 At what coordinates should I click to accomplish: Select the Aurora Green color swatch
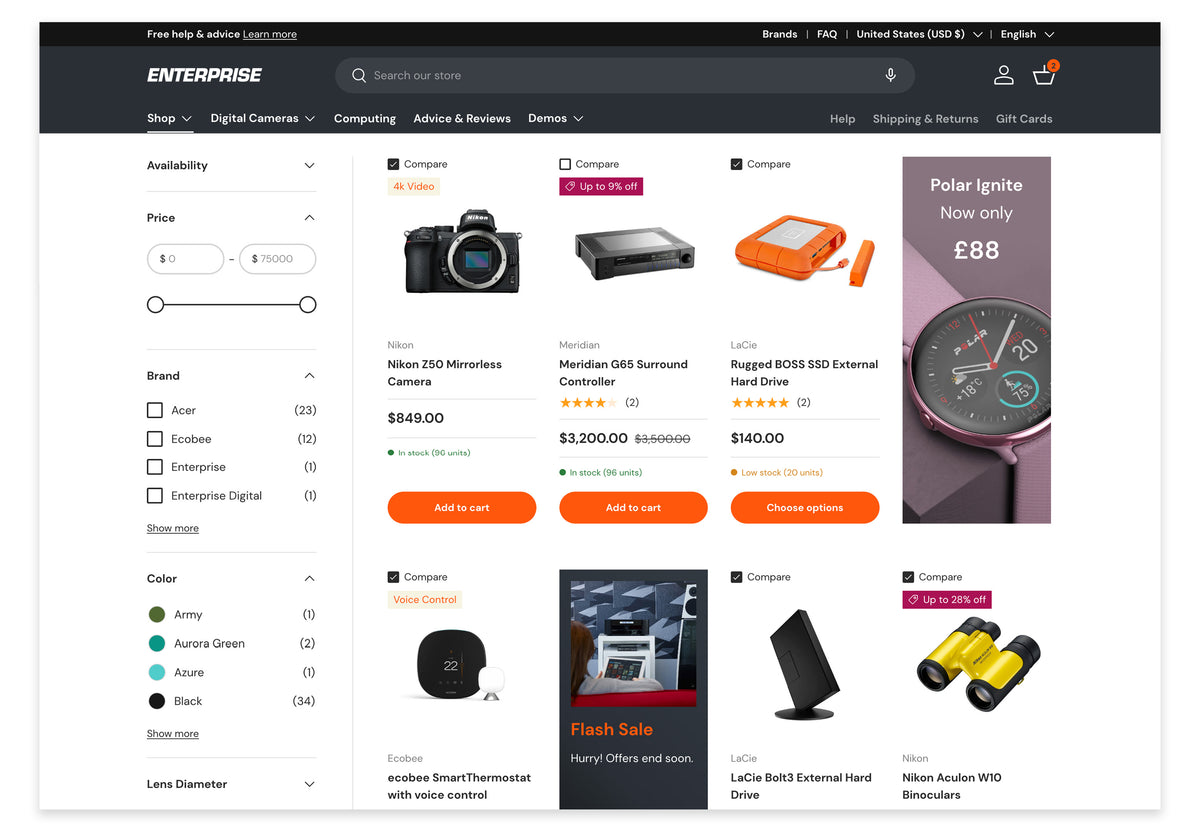tap(157, 644)
